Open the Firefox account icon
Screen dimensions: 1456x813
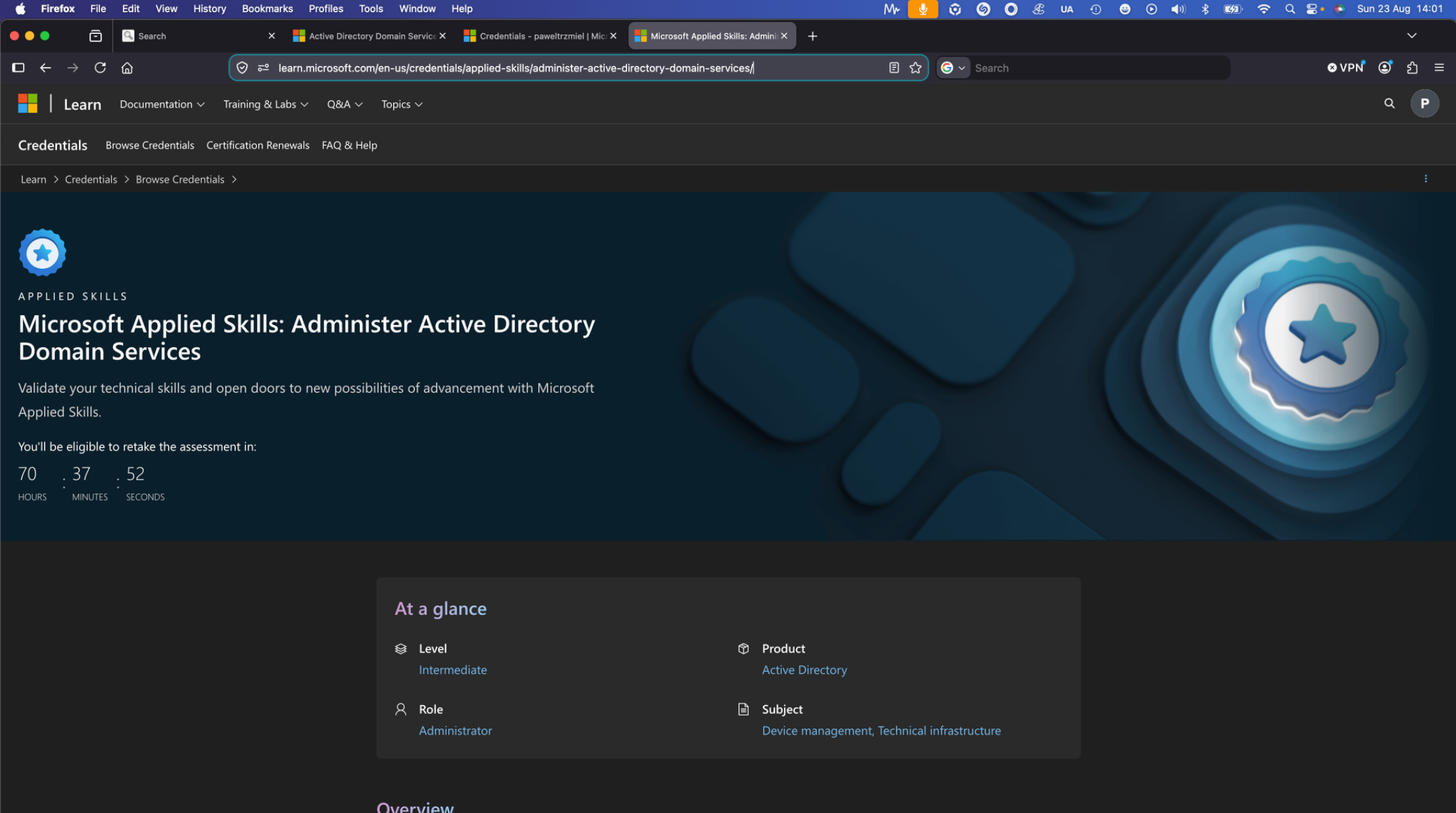pos(1385,68)
